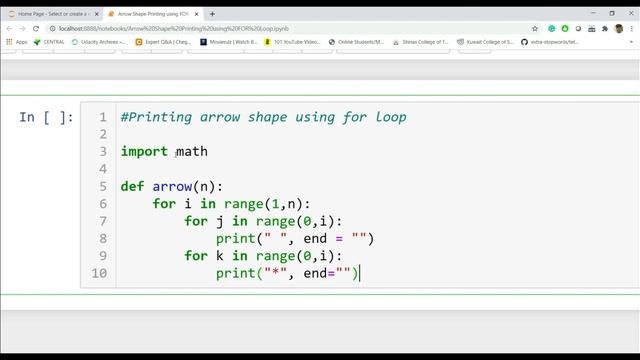Open the Extensions puzzle menu

pyautogui.click(x=605, y=29)
